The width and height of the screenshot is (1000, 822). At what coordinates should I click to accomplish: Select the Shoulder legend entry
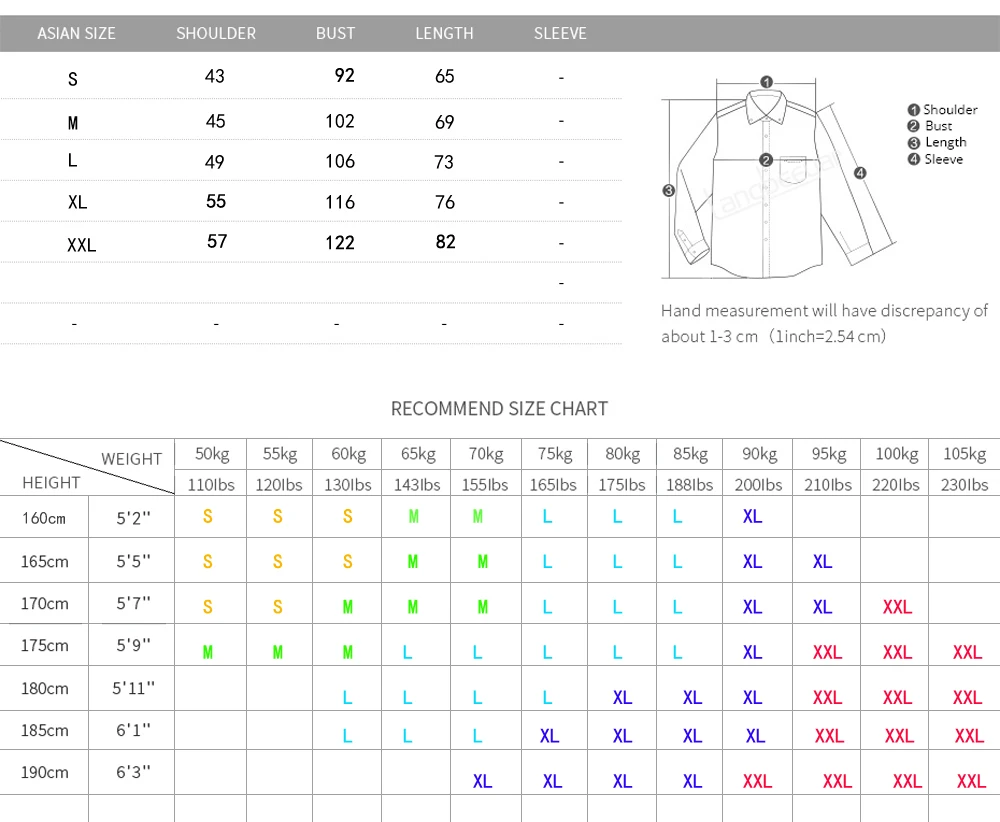tap(943, 110)
